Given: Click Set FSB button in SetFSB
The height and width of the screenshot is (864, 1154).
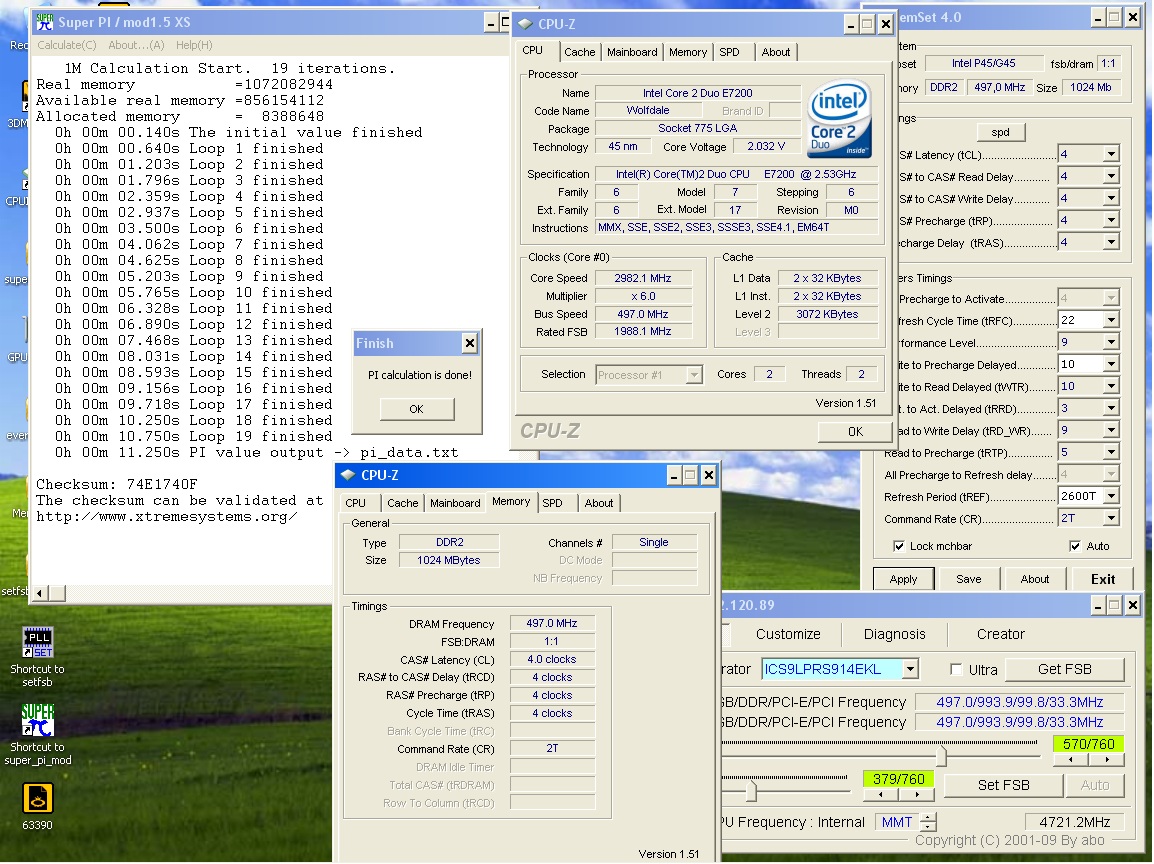Looking at the screenshot, I should point(1003,785).
